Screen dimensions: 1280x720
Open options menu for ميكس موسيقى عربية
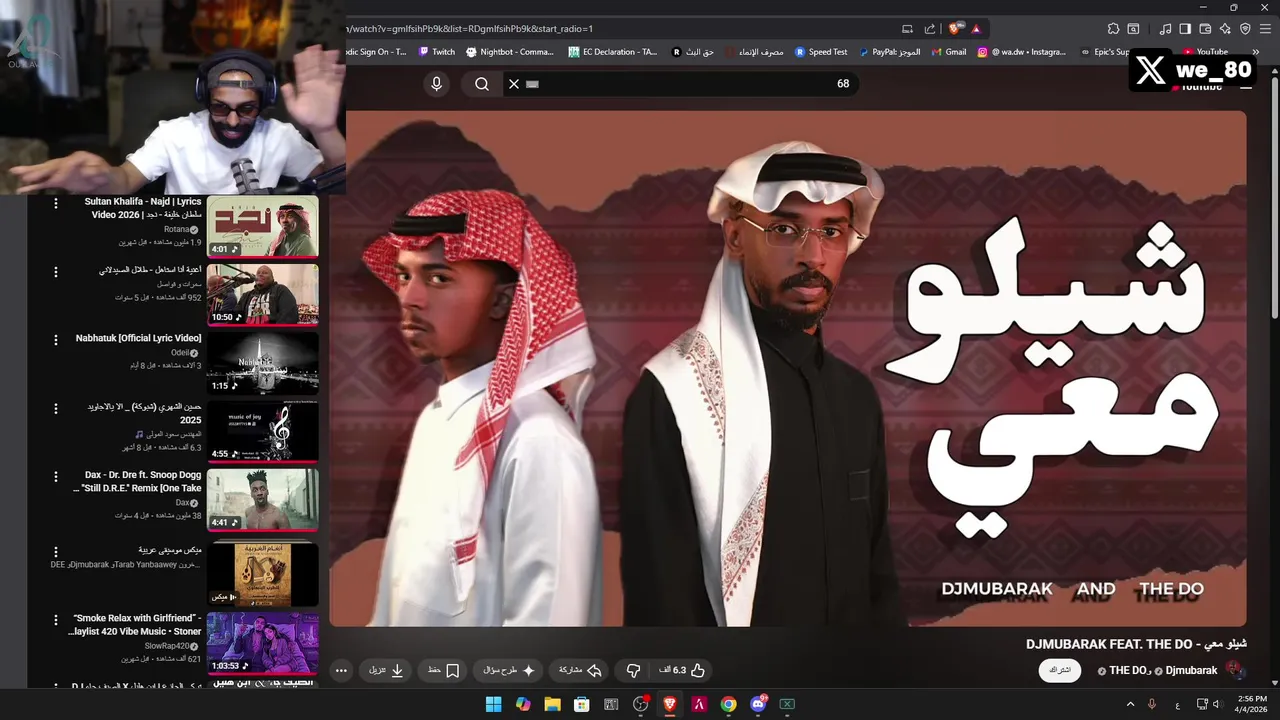pos(56,552)
